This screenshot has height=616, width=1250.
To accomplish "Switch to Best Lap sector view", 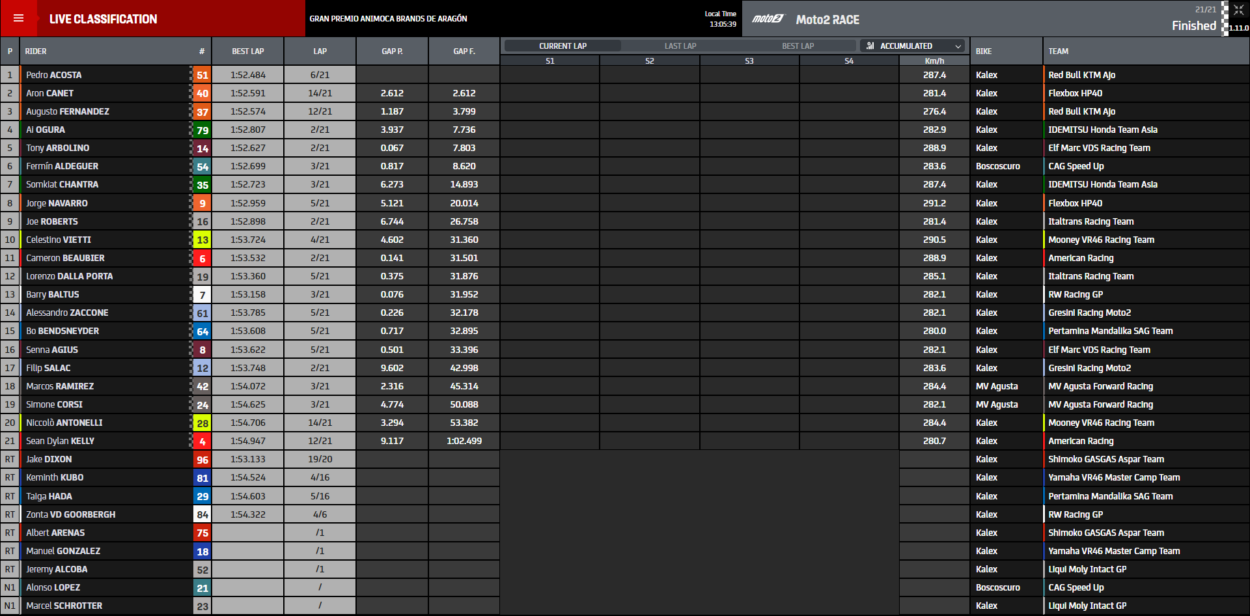I will point(797,46).
